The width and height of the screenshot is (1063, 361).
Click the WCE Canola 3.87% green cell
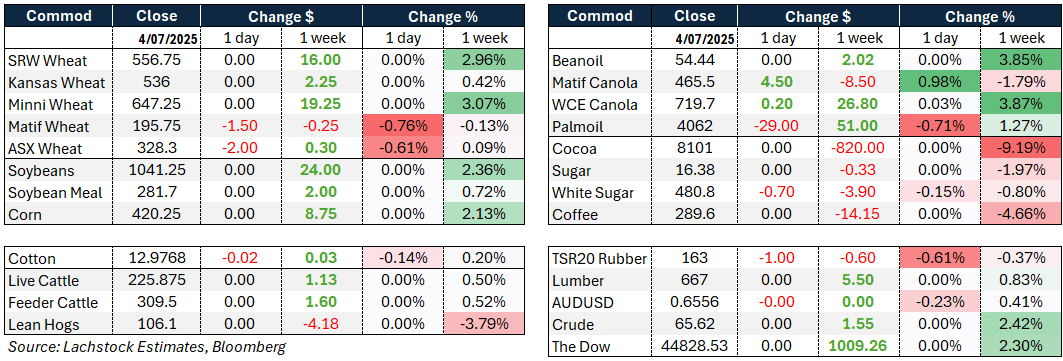[1022, 105]
